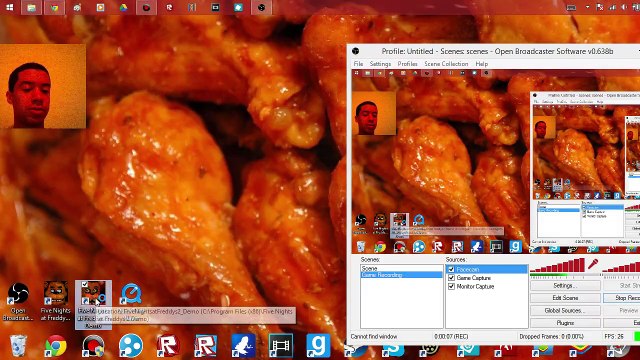This screenshot has height=360, width=640.
Task: Select the Five Nights at Freddy's 2 Demo shortcut
Action: (x=93, y=304)
